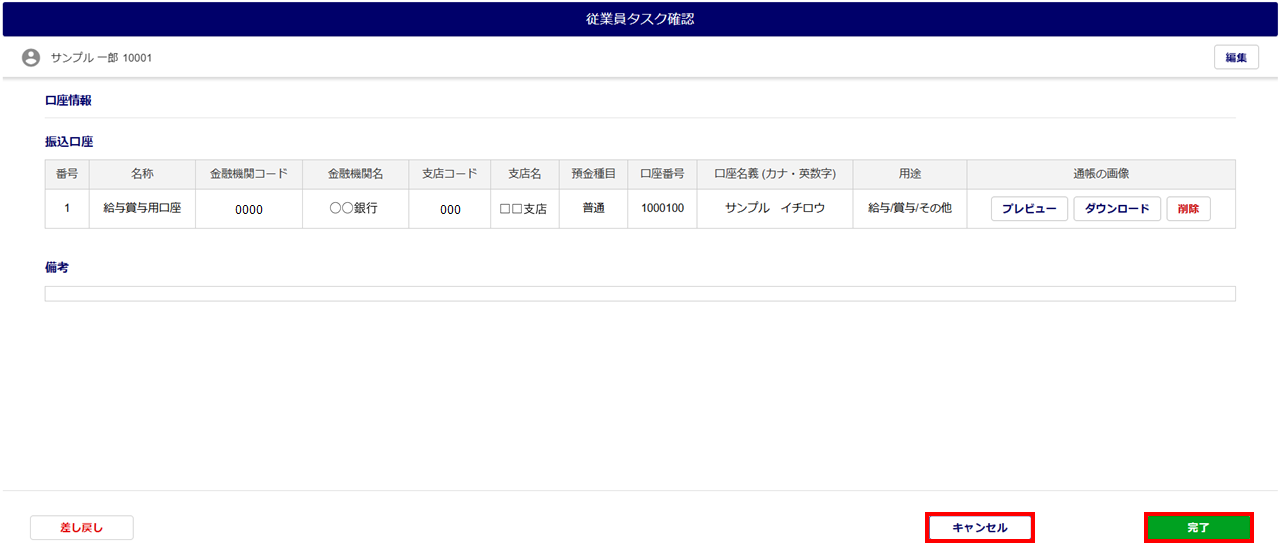This screenshot has width=1280, height=556.
Task: Click the 給与/賞与/その他 usage cell
Action: point(909,209)
